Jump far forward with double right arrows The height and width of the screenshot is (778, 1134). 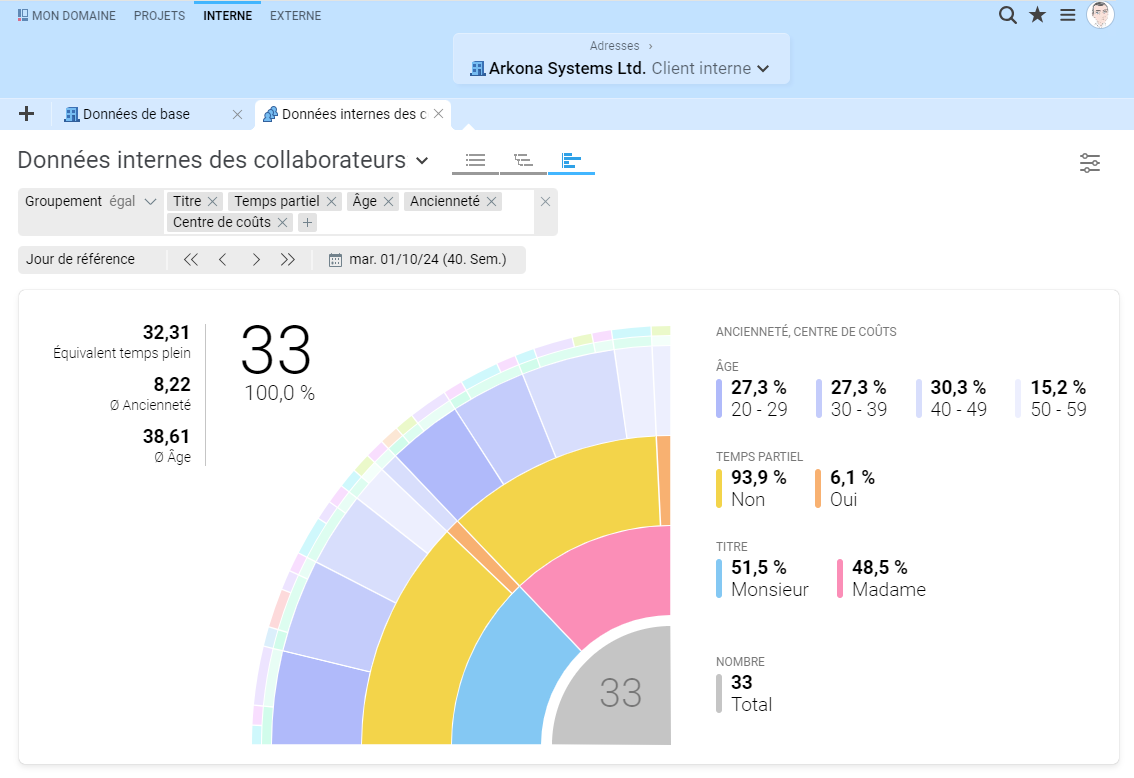click(x=288, y=260)
